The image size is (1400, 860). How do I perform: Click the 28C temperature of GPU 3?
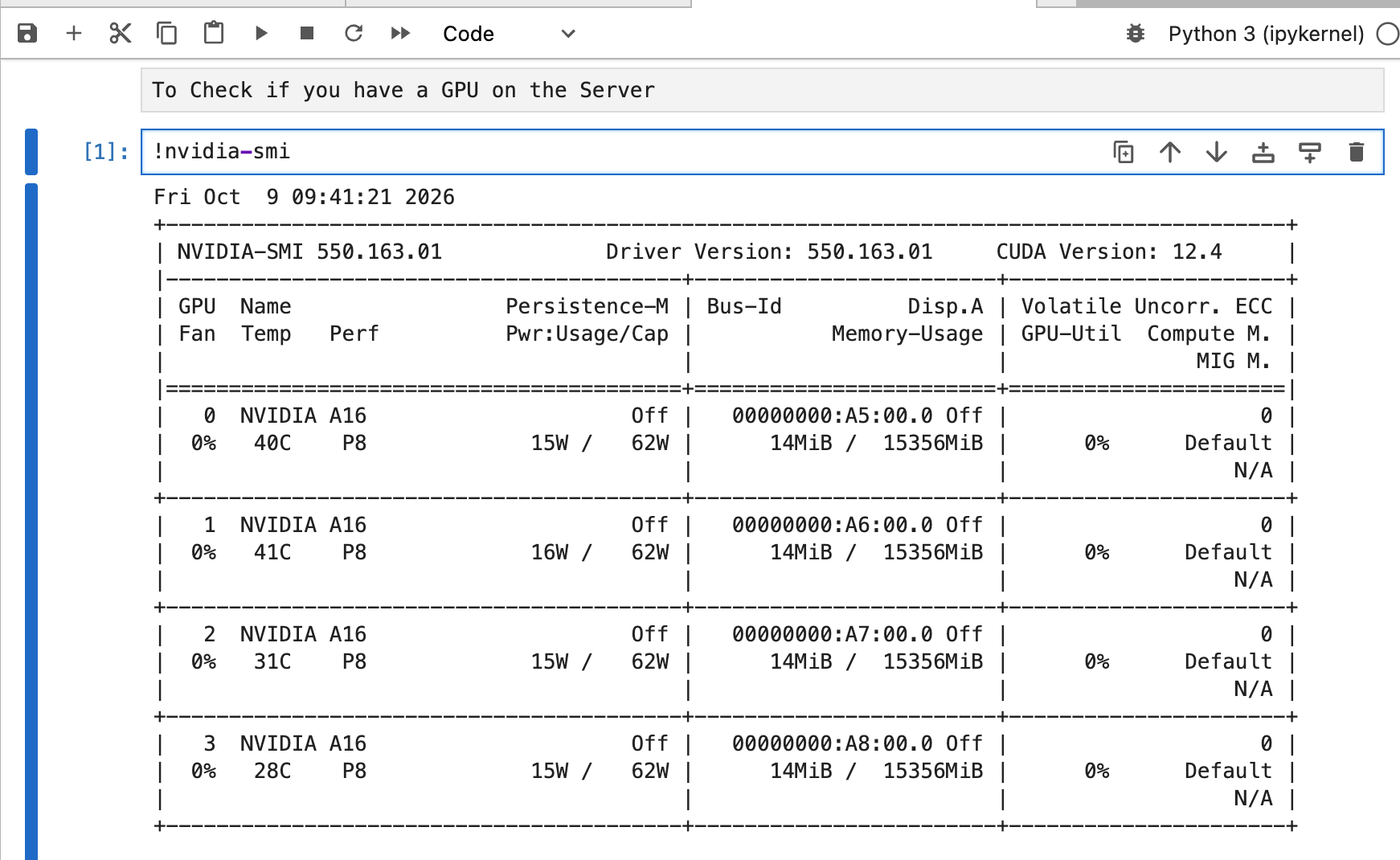272,771
